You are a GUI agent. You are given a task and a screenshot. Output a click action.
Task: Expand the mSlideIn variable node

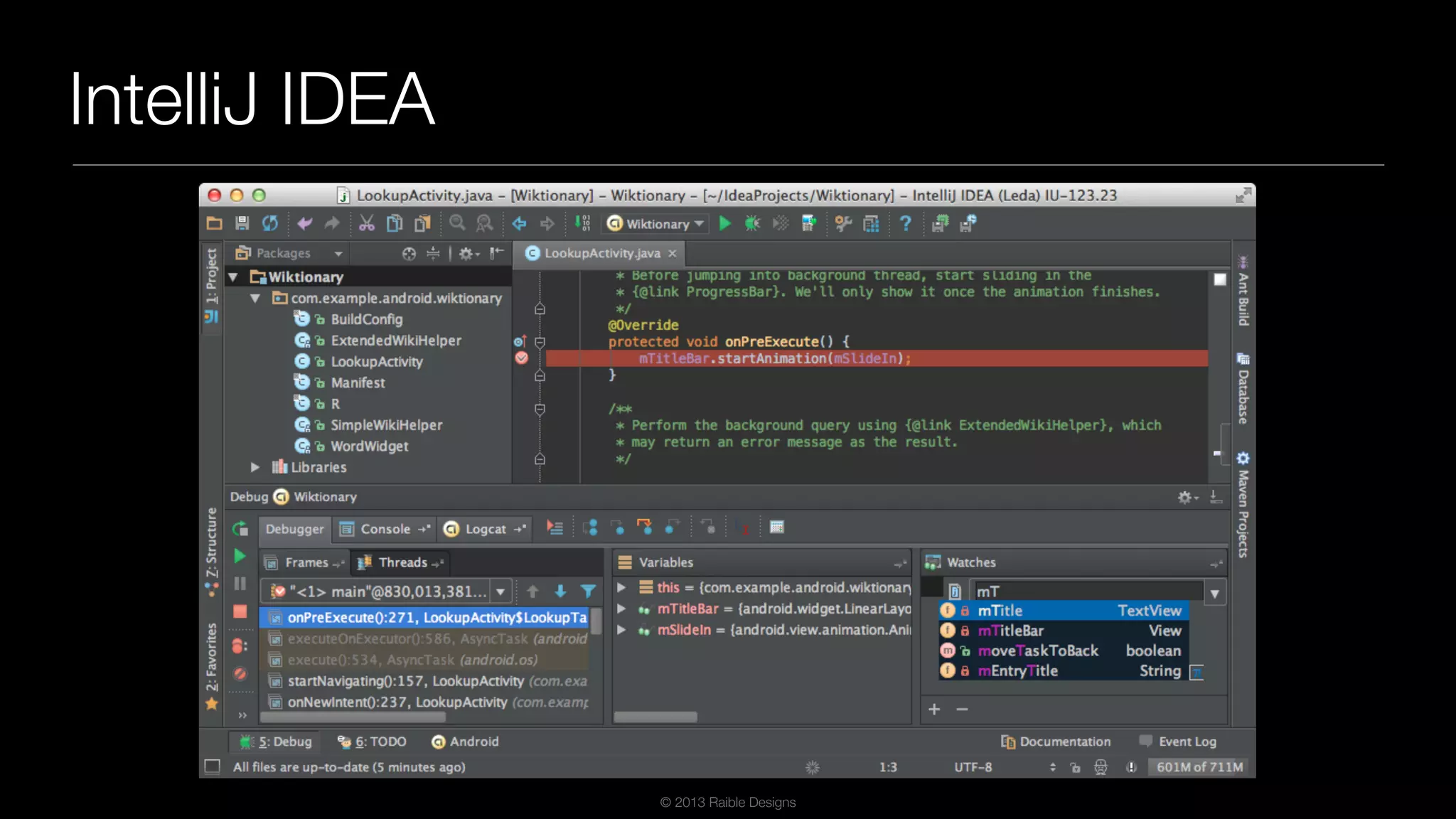click(621, 630)
